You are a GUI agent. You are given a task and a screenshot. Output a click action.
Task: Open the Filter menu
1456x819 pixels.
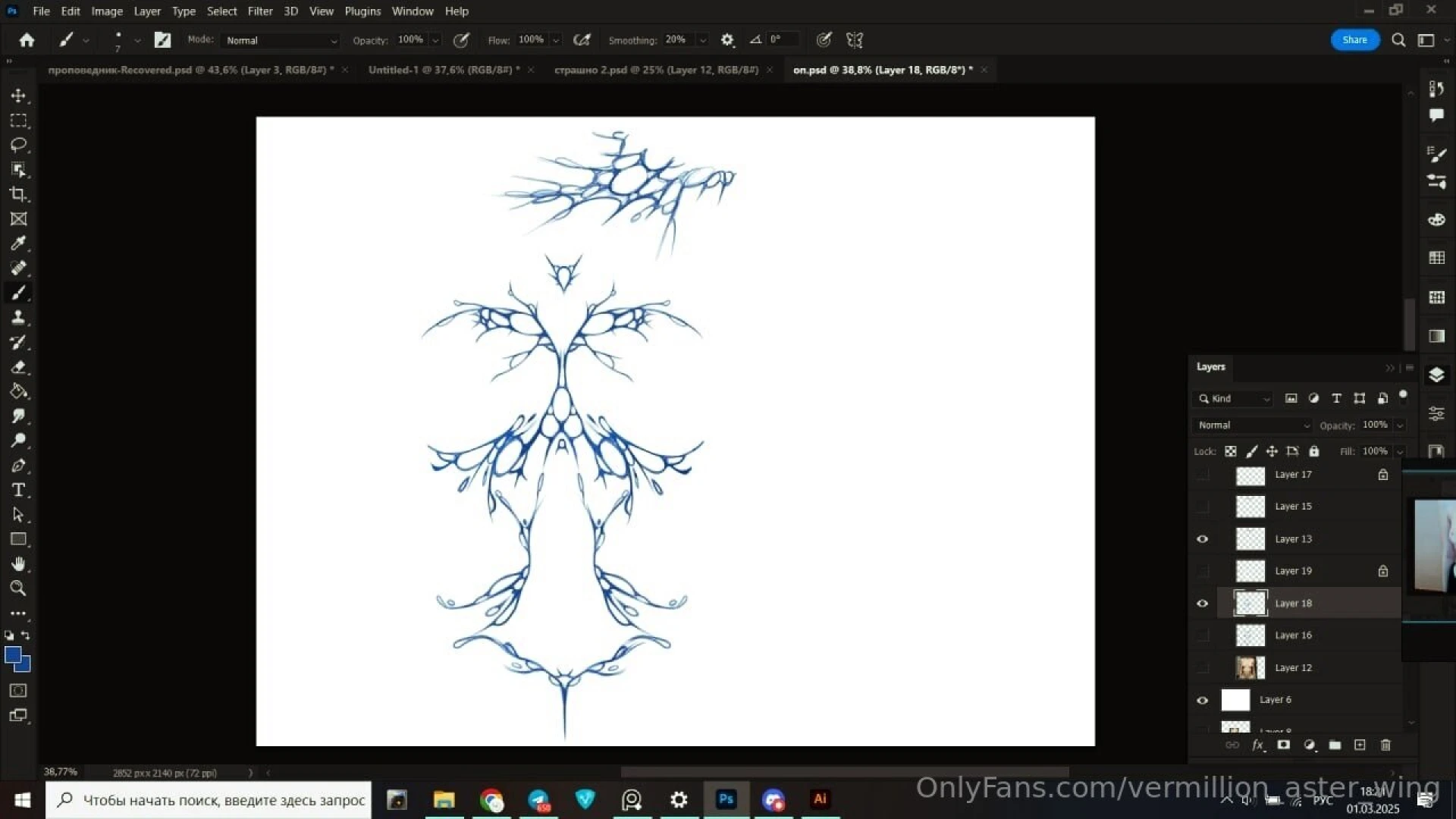click(259, 11)
